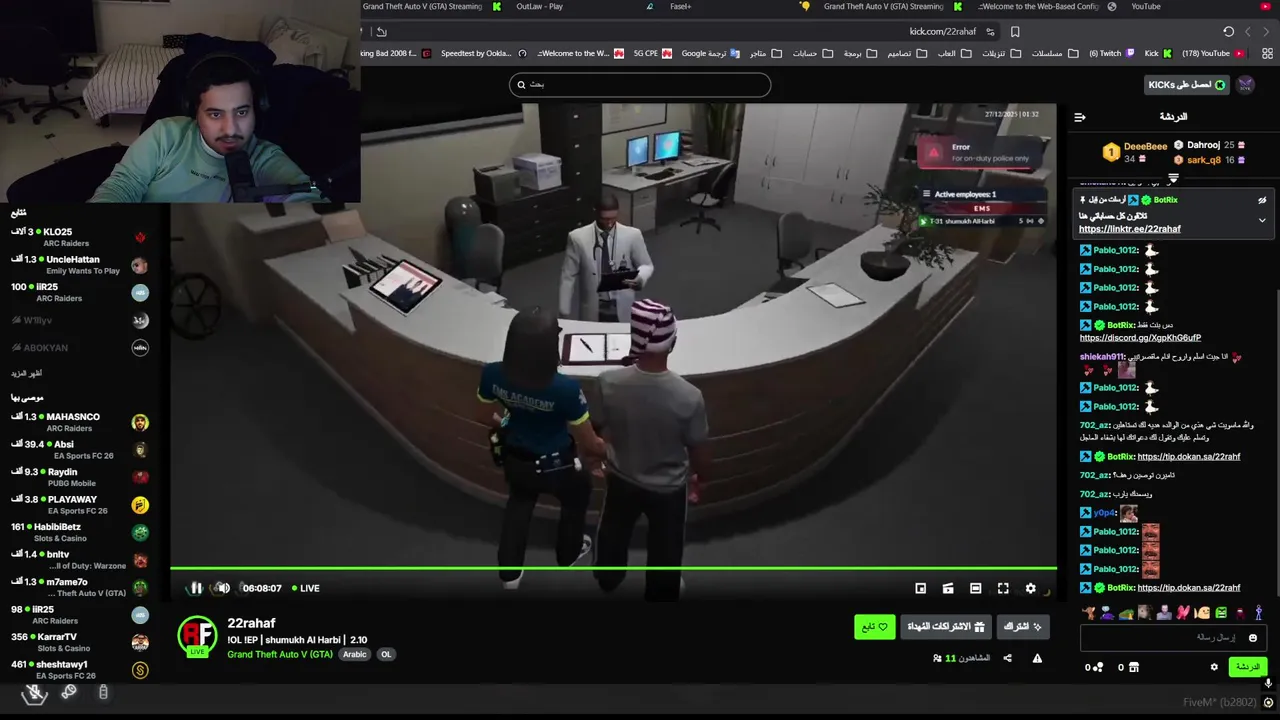Open the user profile avatar menu

point(1246,85)
